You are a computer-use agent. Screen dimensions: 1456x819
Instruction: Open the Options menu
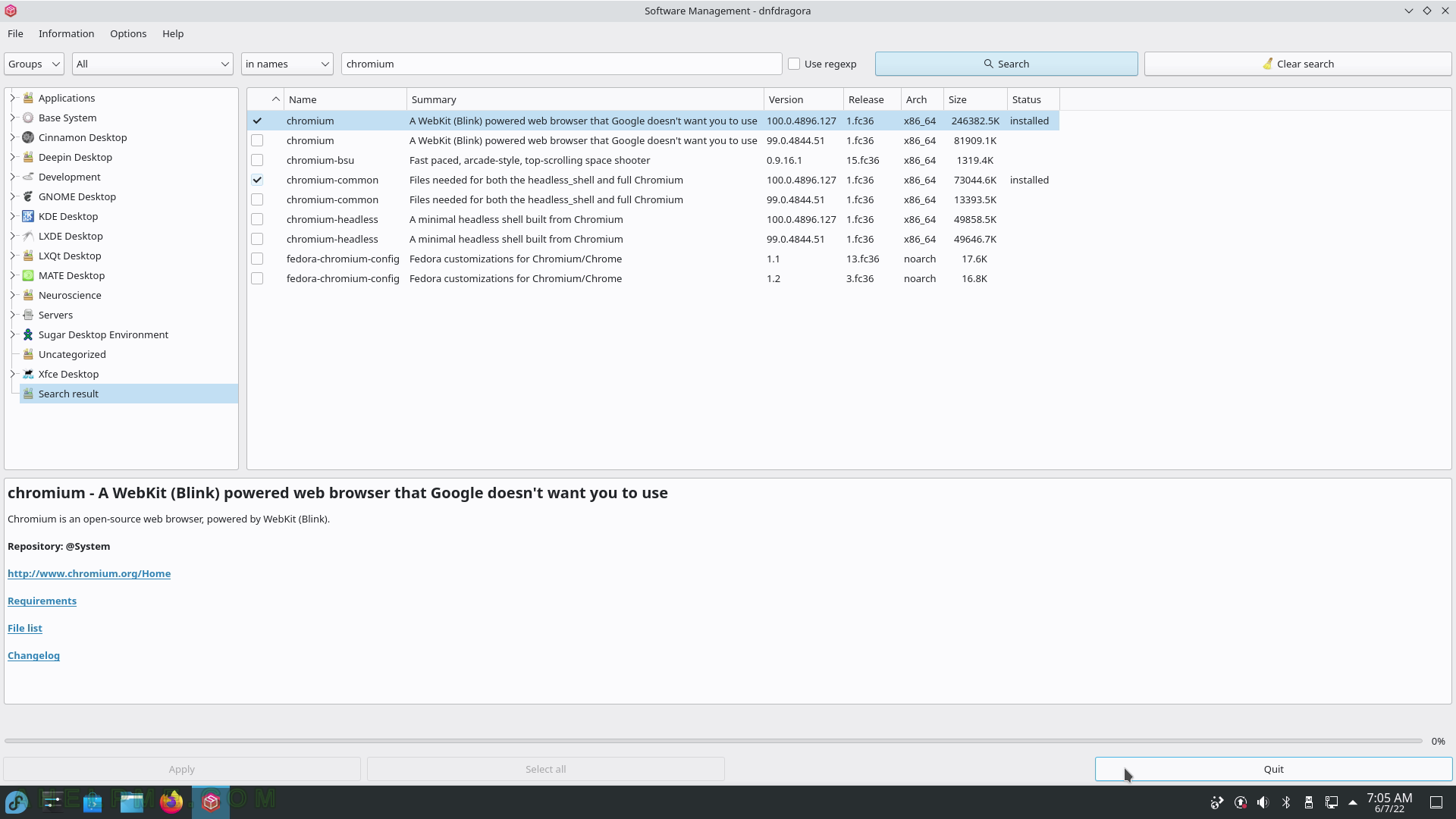pyautogui.click(x=128, y=33)
